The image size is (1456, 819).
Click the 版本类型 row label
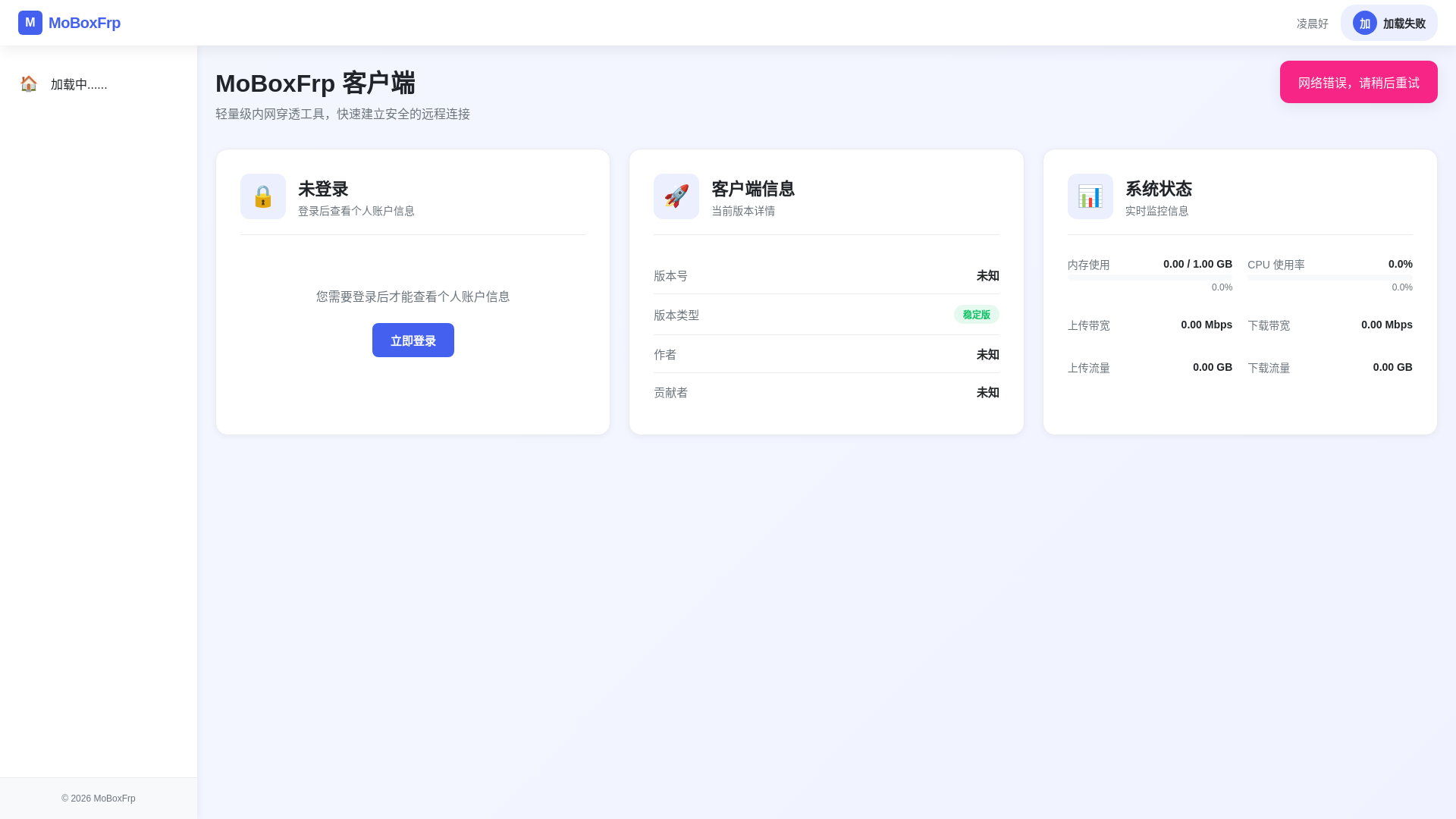click(x=676, y=315)
